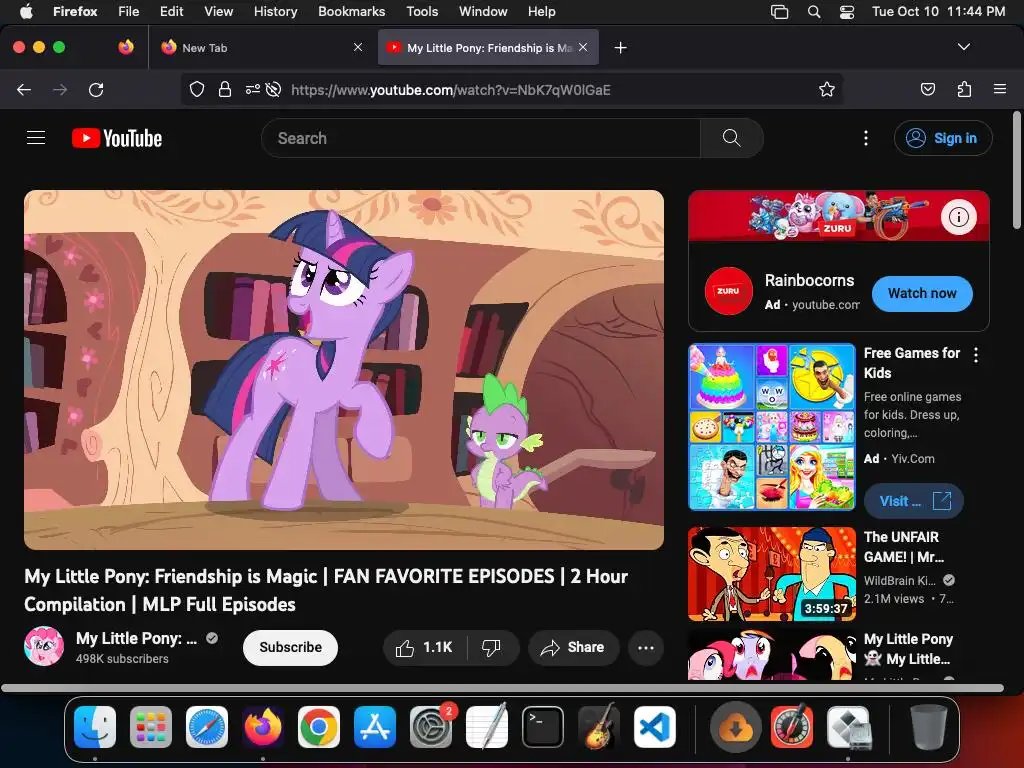1024x768 pixels.
Task: Open The UNFAIR GAME Mr Bean video title
Action: 904,547
